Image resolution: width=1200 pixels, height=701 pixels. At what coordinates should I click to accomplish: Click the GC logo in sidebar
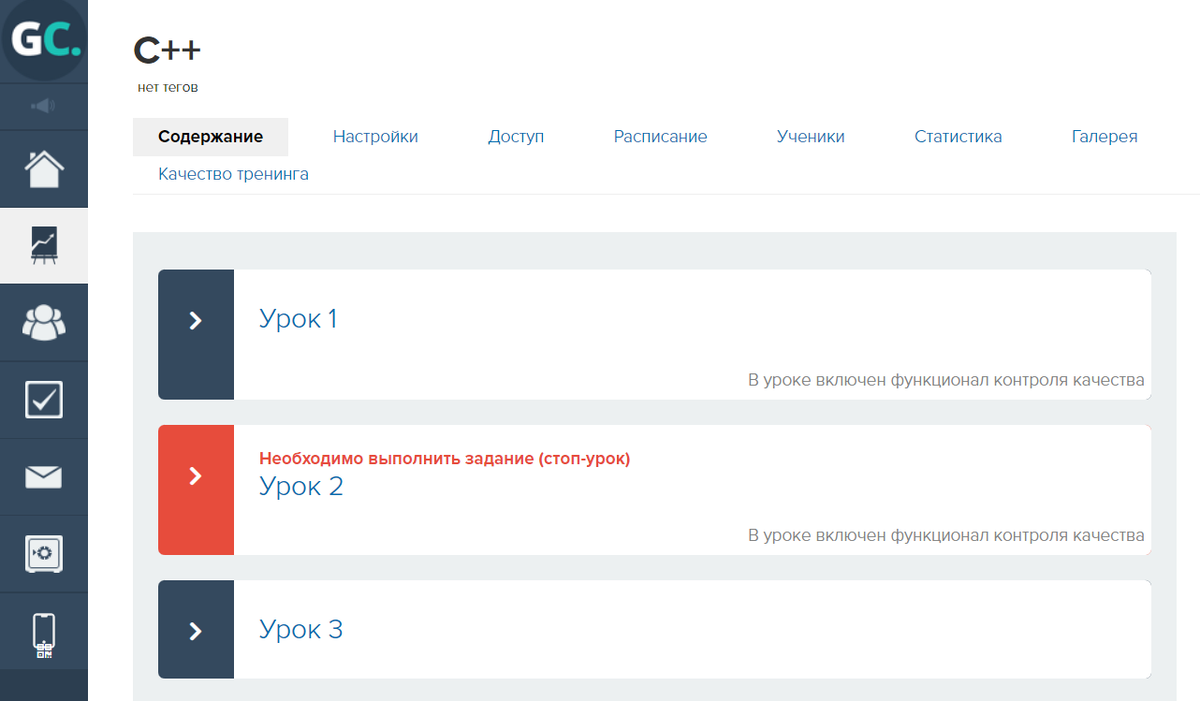pyautogui.click(x=44, y=41)
